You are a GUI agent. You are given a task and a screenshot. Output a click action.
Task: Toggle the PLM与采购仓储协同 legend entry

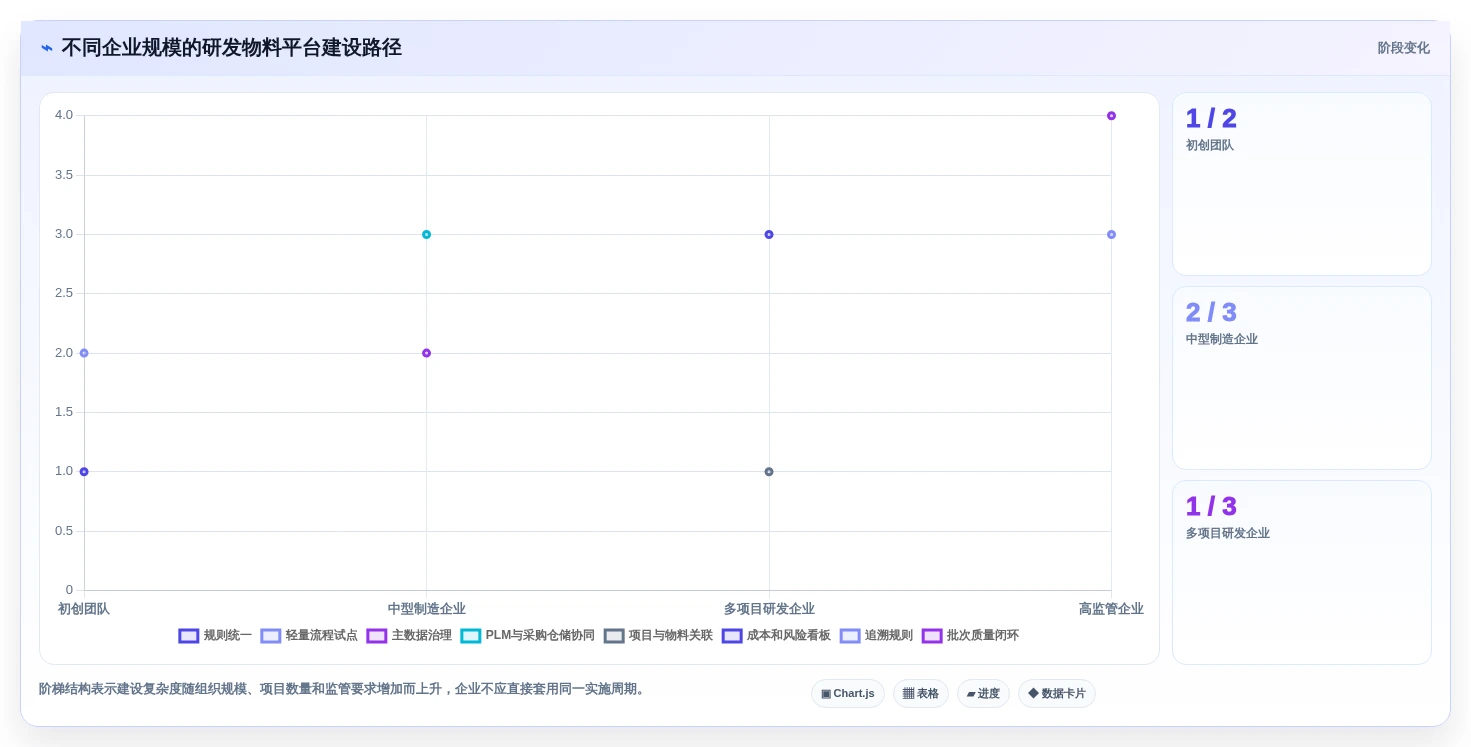(x=527, y=635)
